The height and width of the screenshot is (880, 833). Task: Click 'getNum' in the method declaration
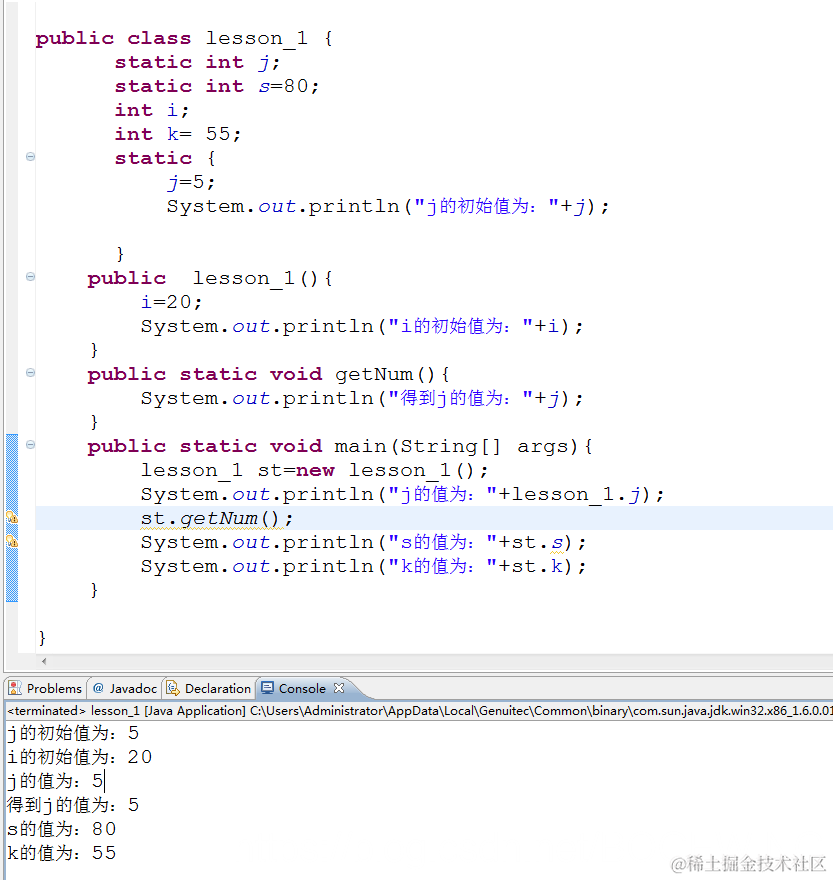[374, 374]
